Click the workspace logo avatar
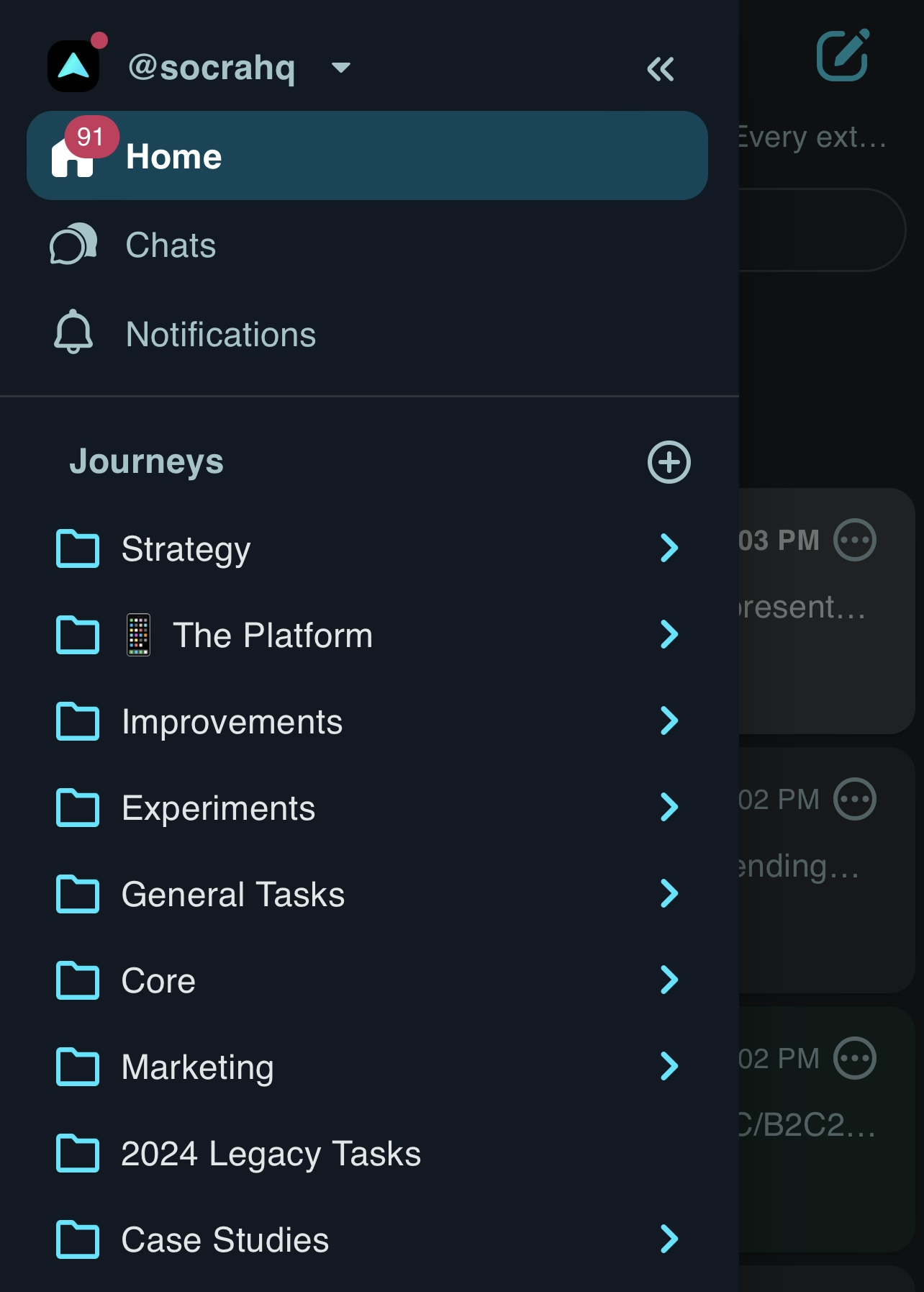Viewport: 924px width, 1292px height. pos(73,66)
